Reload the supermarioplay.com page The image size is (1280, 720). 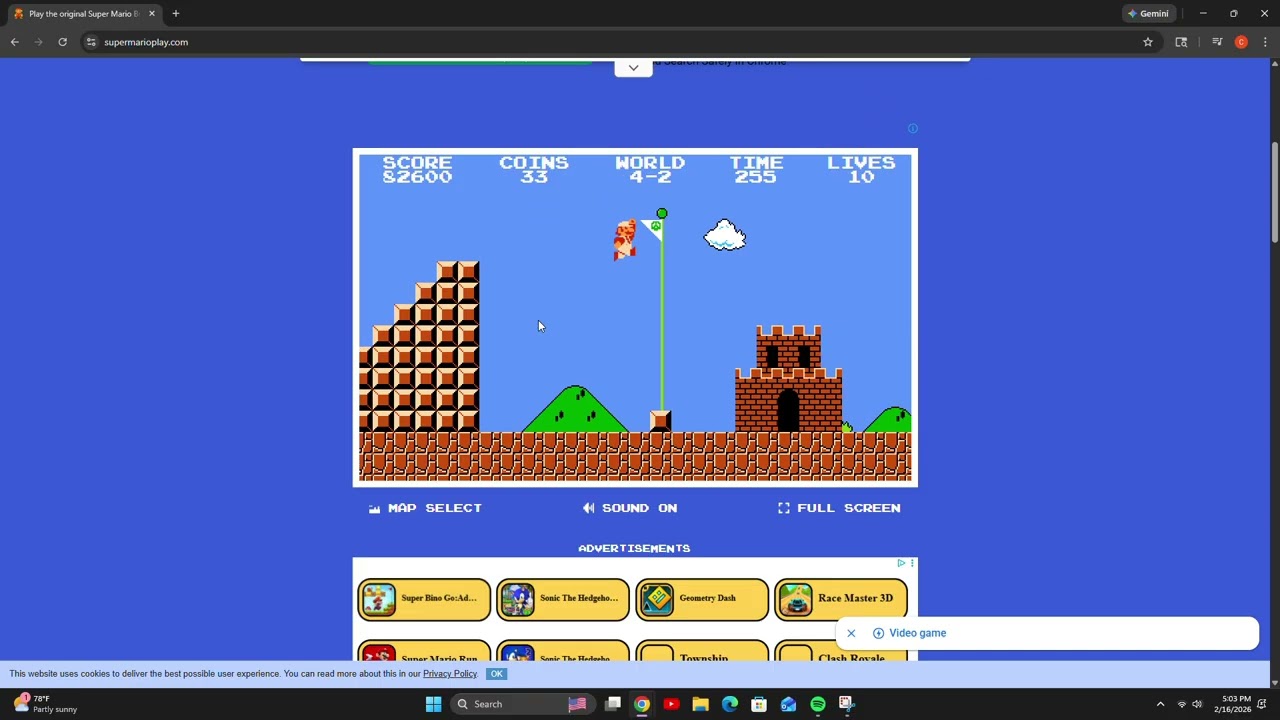click(x=62, y=42)
